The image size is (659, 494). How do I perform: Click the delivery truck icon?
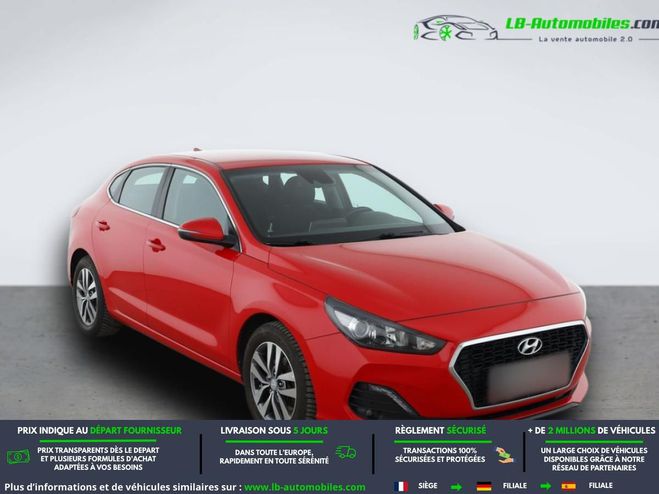coord(346,452)
